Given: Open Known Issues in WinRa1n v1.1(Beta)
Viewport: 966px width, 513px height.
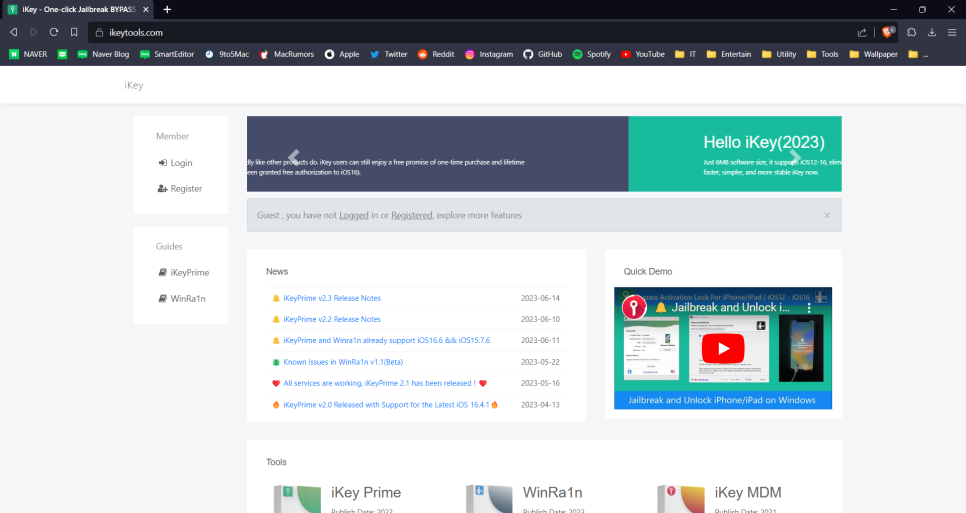Looking at the screenshot, I should pyautogui.click(x=343, y=362).
